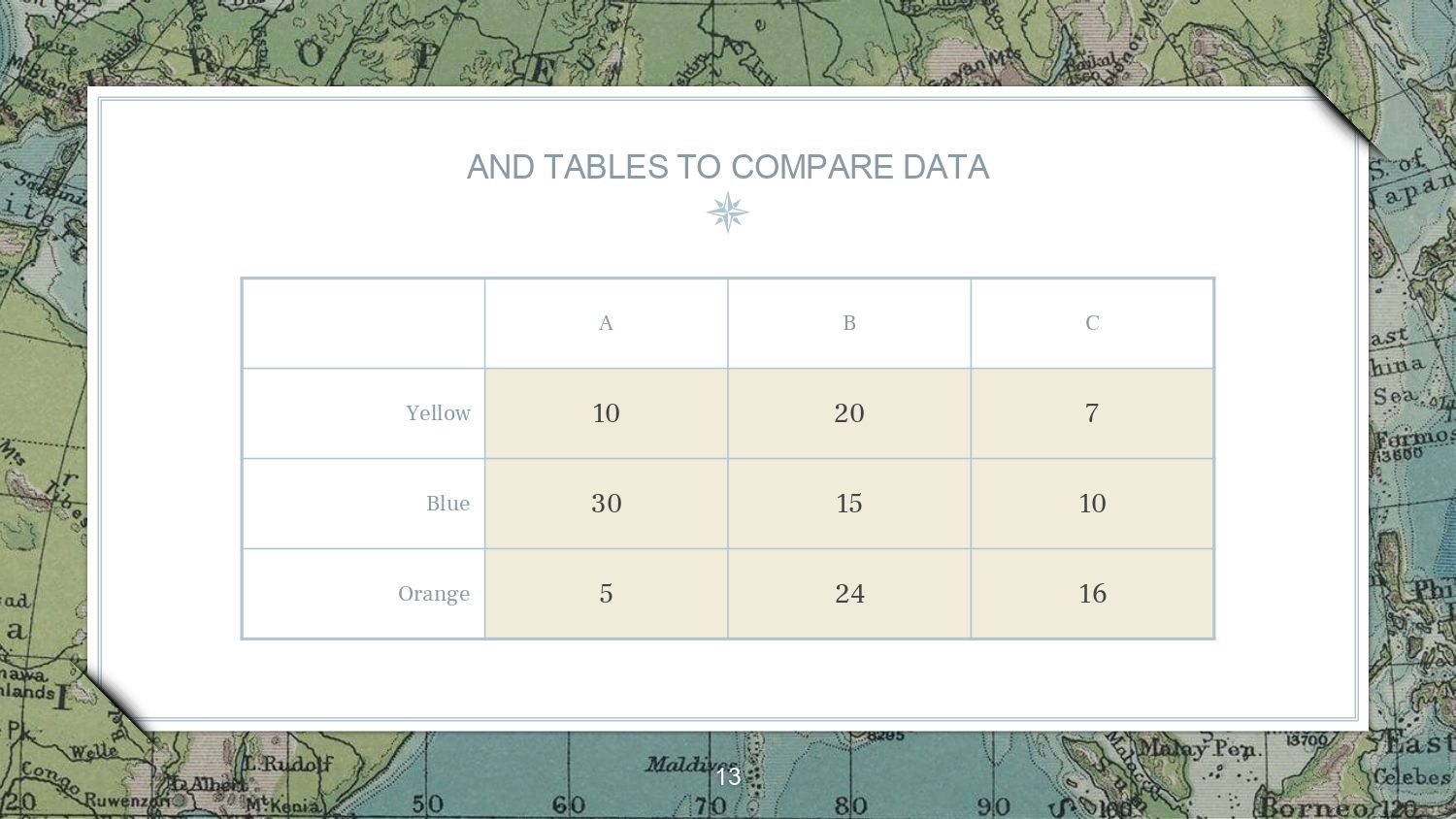Select column header 'C' cell
The image size is (1456, 819).
pyautogui.click(x=1092, y=323)
